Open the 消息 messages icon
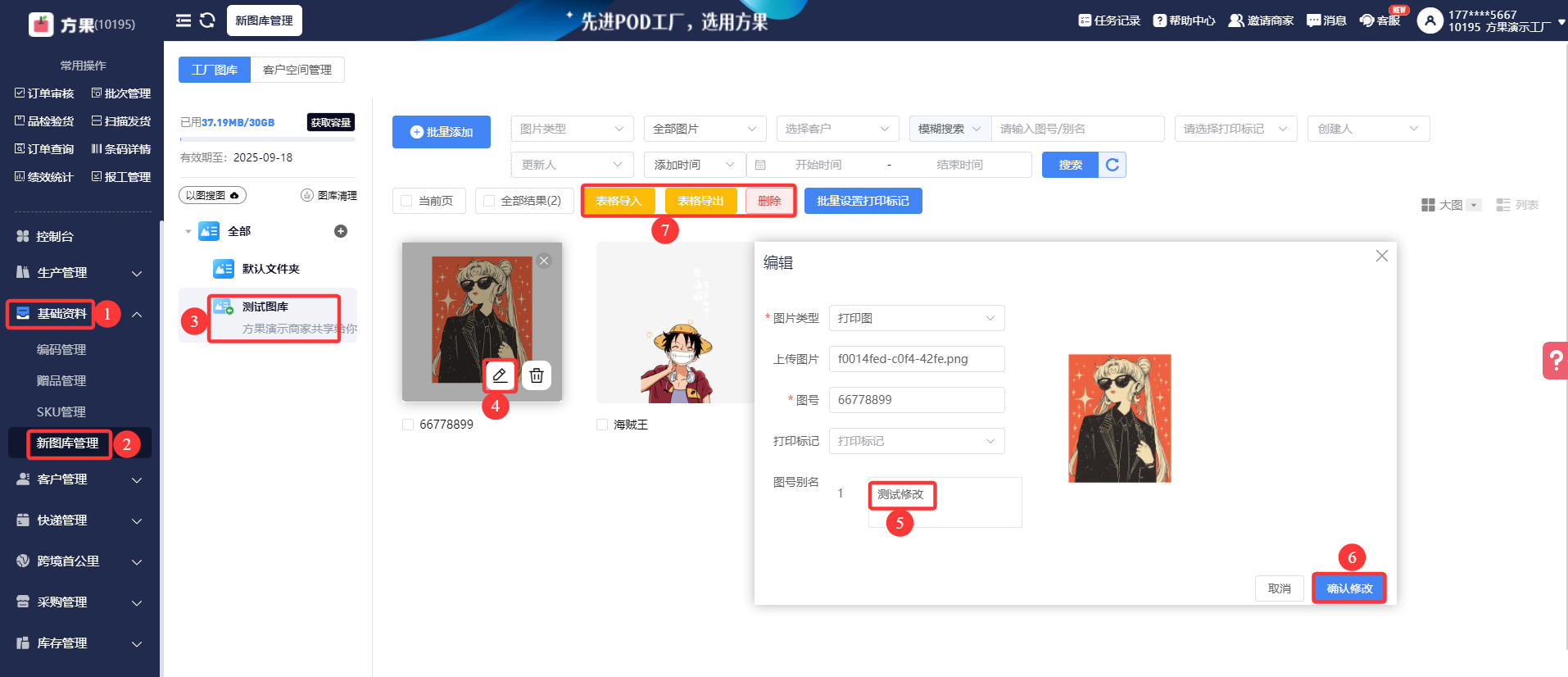 pos(1326,20)
